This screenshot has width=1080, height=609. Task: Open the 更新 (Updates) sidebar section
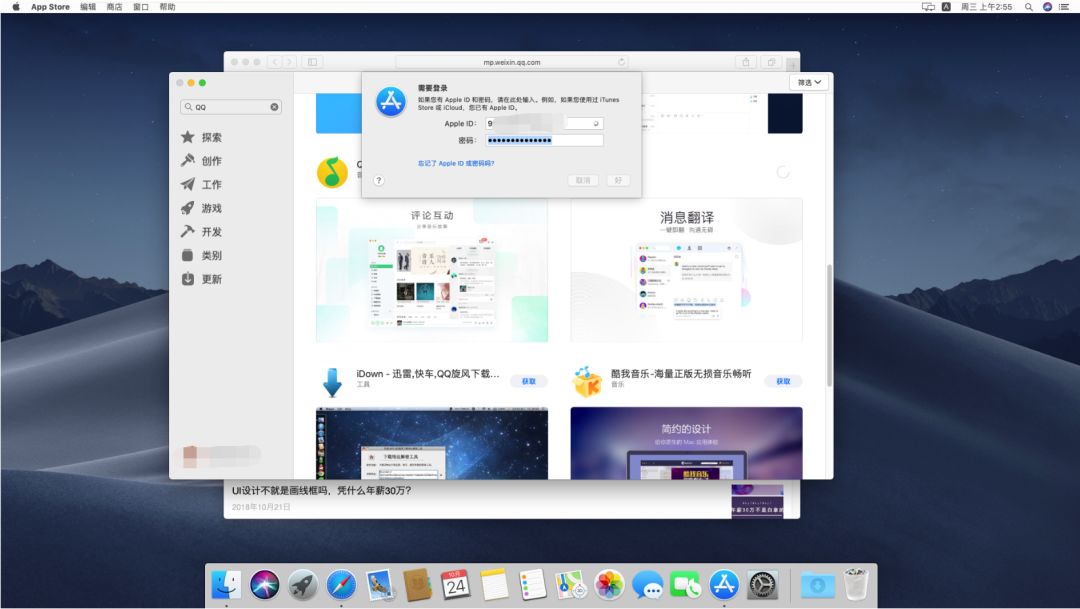pos(202,279)
